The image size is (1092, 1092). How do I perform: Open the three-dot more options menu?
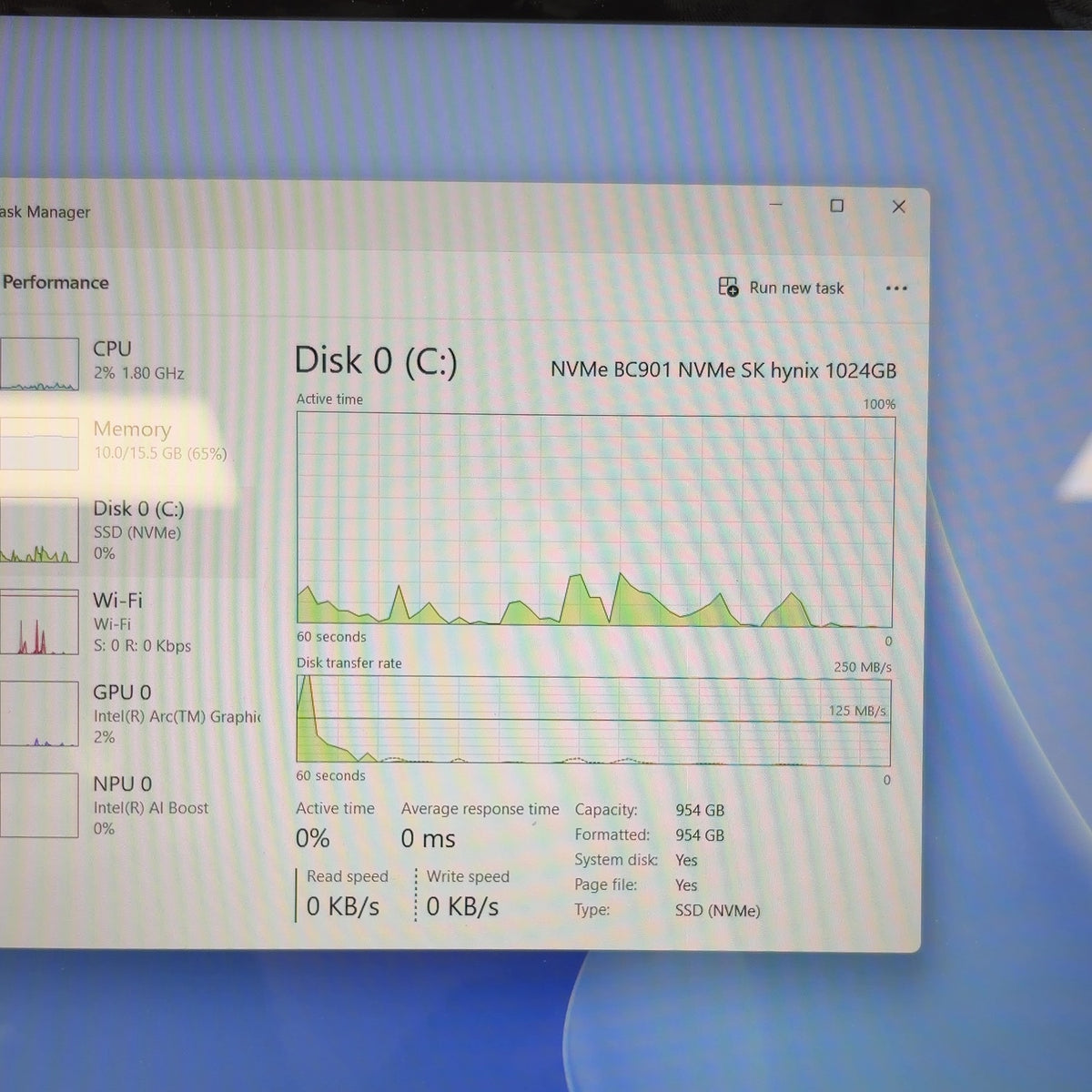coord(896,288)
